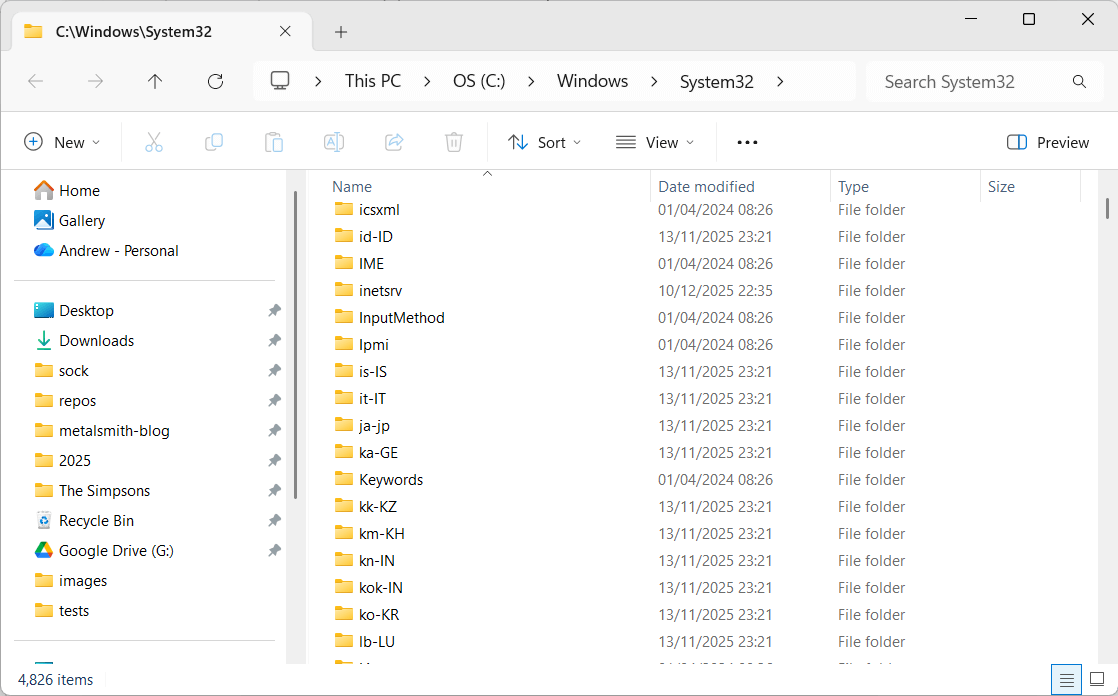Open metalsmith-blog folder in sidebar
1118x696 pixels.
(x=102, y=431)
